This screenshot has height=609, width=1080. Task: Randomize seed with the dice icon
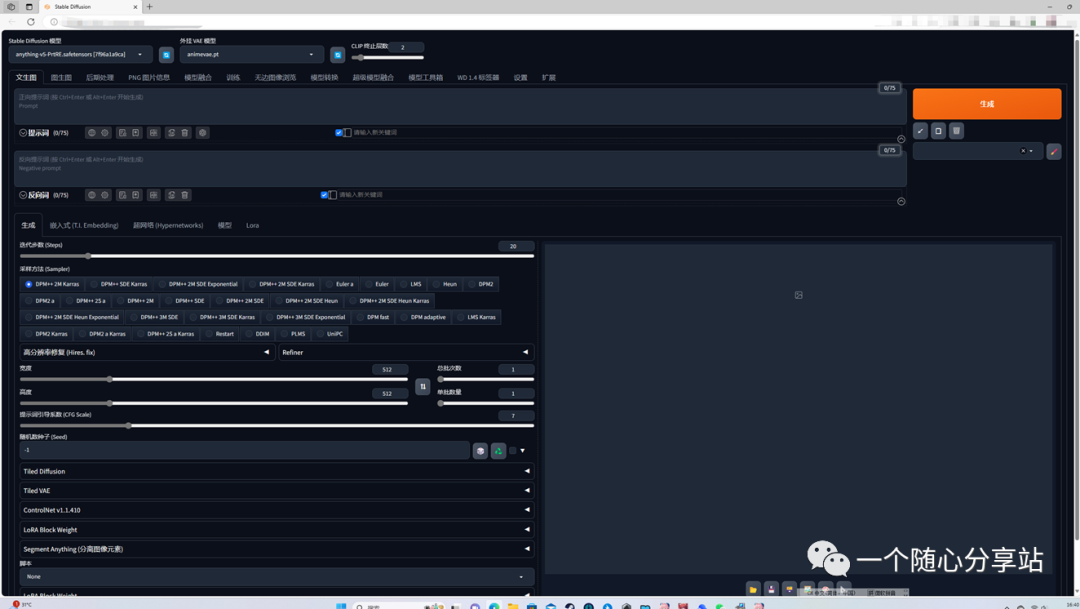tap(480, 451)
